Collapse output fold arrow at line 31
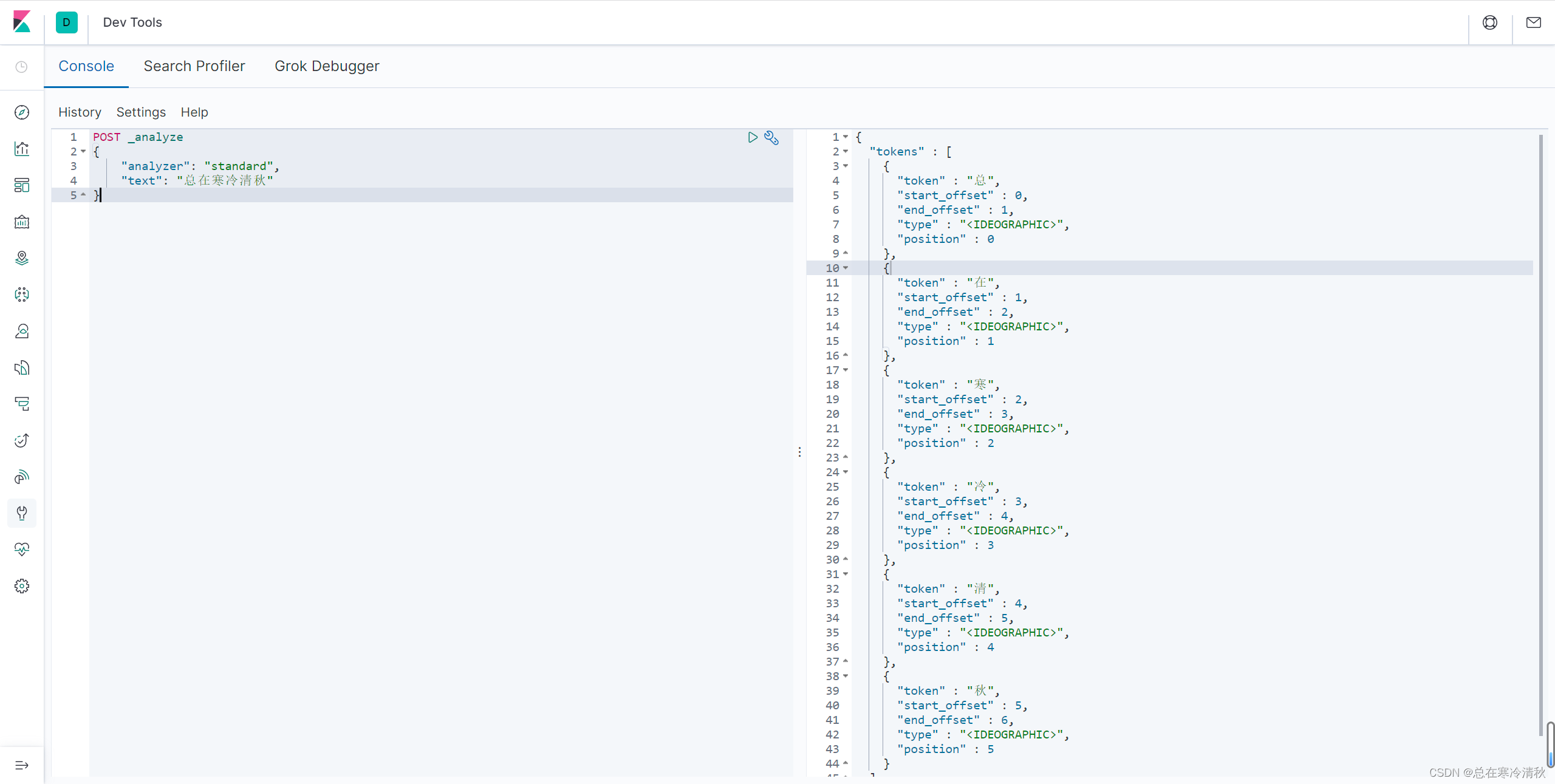 pos(846,574)
